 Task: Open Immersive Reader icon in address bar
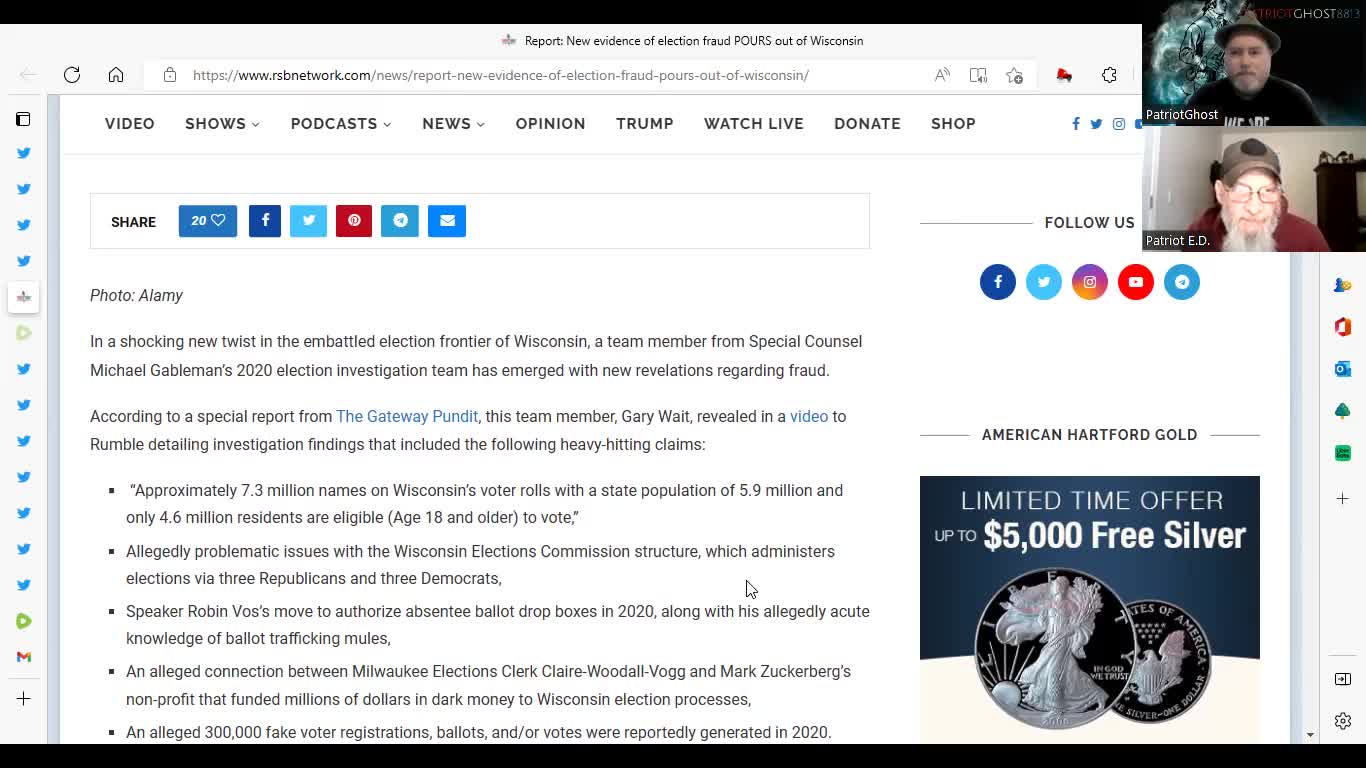click(978, 75)
